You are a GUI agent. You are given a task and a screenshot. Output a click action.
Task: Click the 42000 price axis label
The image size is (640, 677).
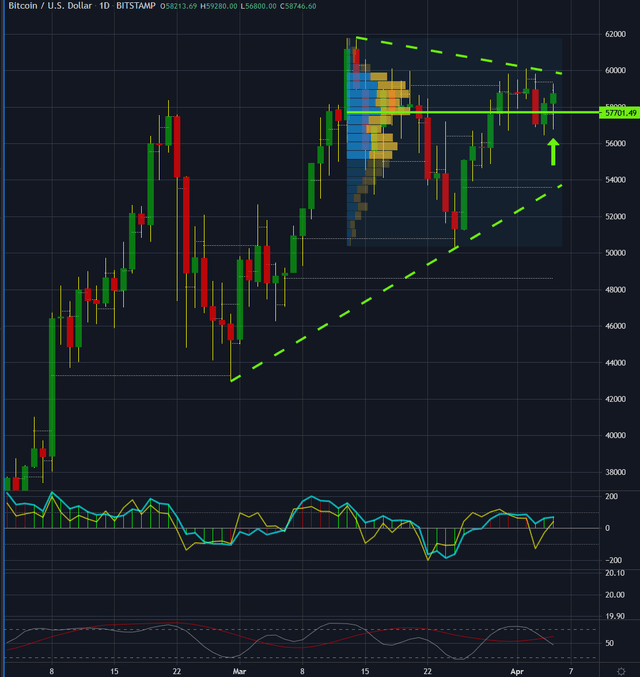pyautogui.click(x=615, y=399)
